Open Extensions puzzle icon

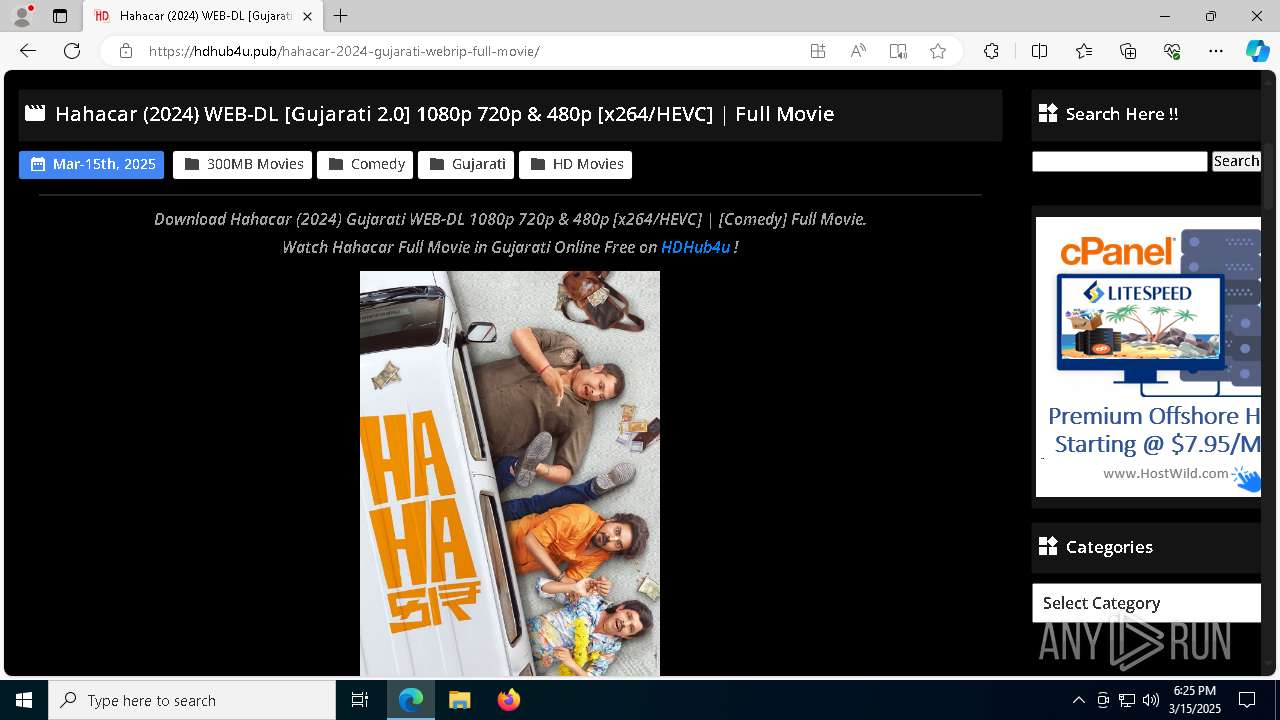click(x=991, y=51)
